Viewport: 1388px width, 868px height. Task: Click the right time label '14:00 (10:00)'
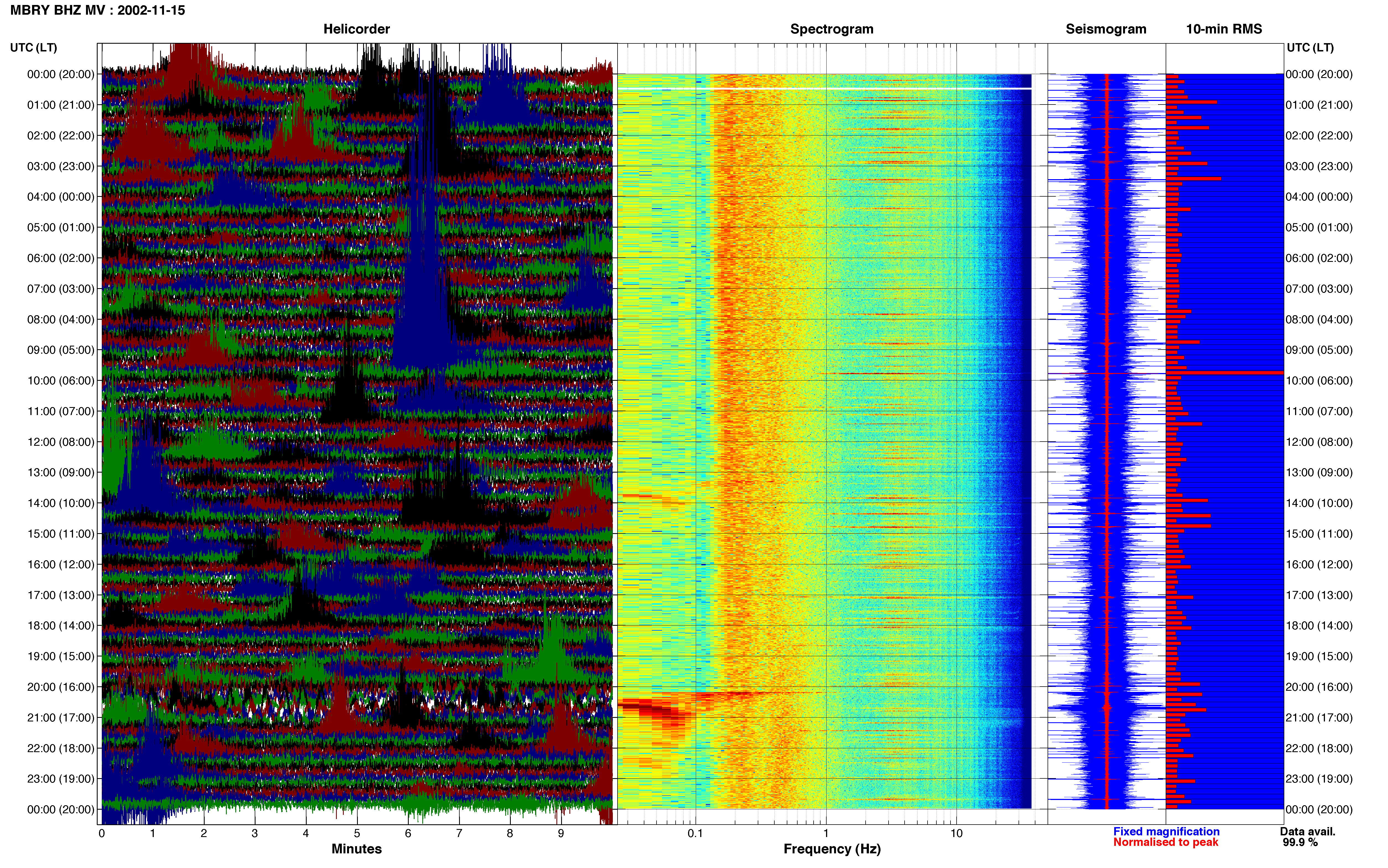tap(1319, 504)
